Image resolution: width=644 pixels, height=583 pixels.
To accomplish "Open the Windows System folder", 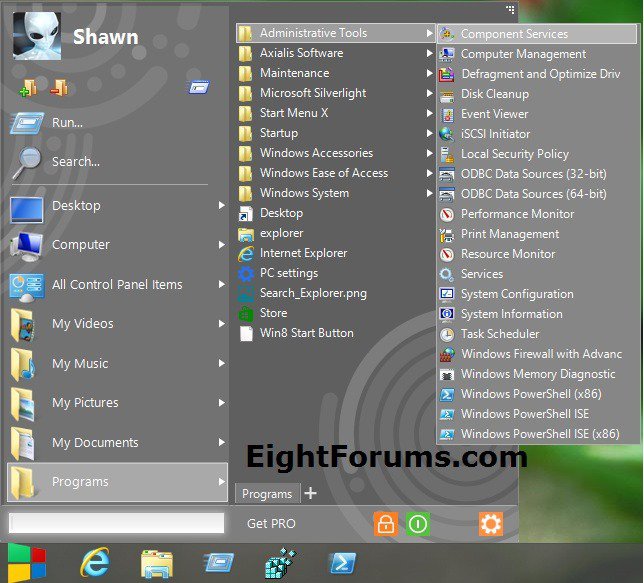I will 336,193.
